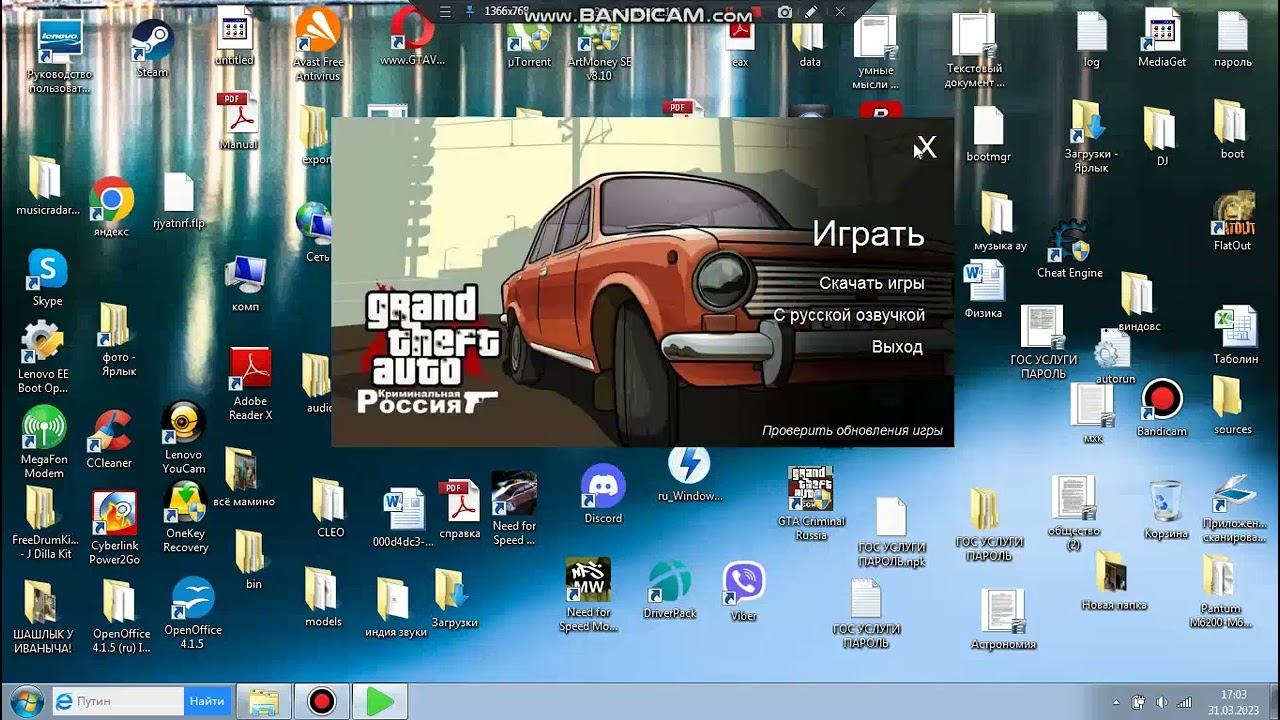Launch CCleaner desktop icon
The image size is (1280, 720).
pyautogui.click(x=109, y=439)
